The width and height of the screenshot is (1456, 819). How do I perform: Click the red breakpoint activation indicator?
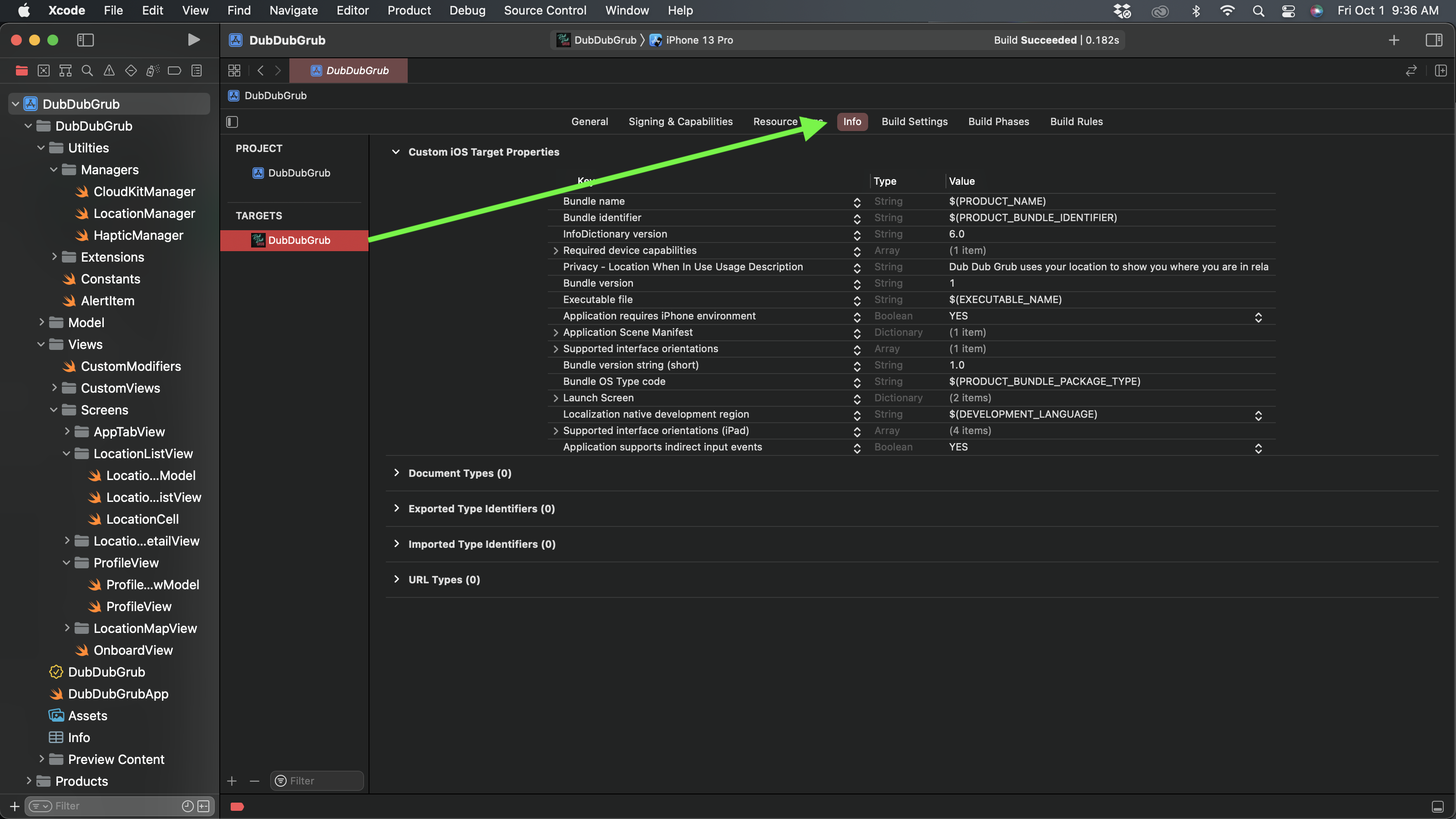(238, 807)
